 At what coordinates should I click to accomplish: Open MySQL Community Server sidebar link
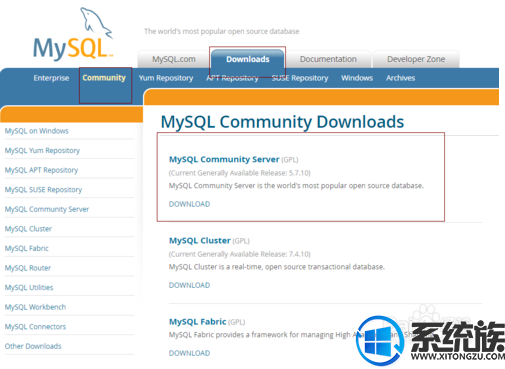[47, 209]
